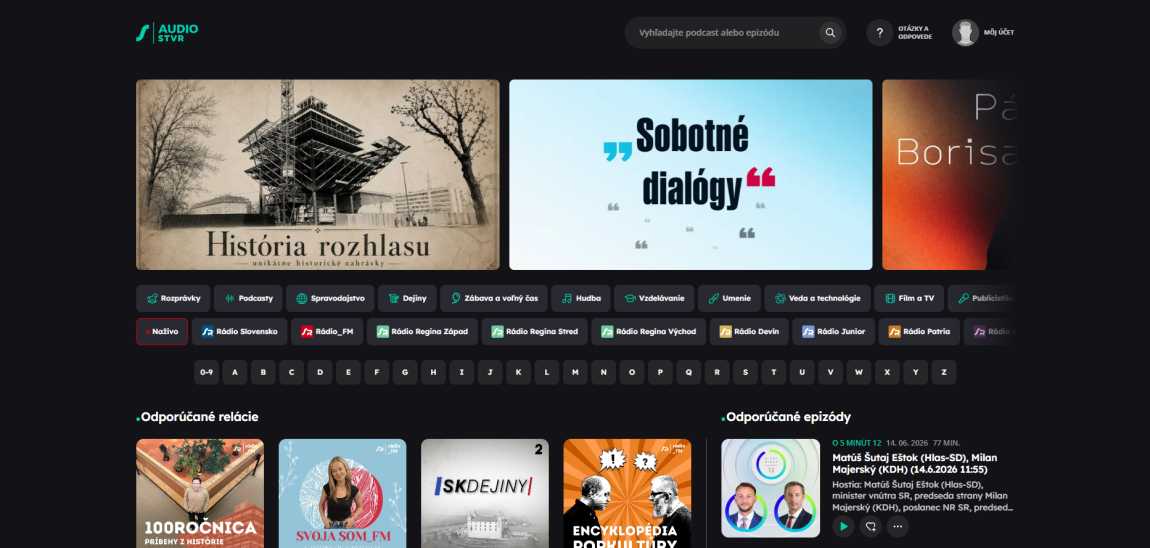
Task: Open the História rozhlasu banner
Action: pos(318,175)
